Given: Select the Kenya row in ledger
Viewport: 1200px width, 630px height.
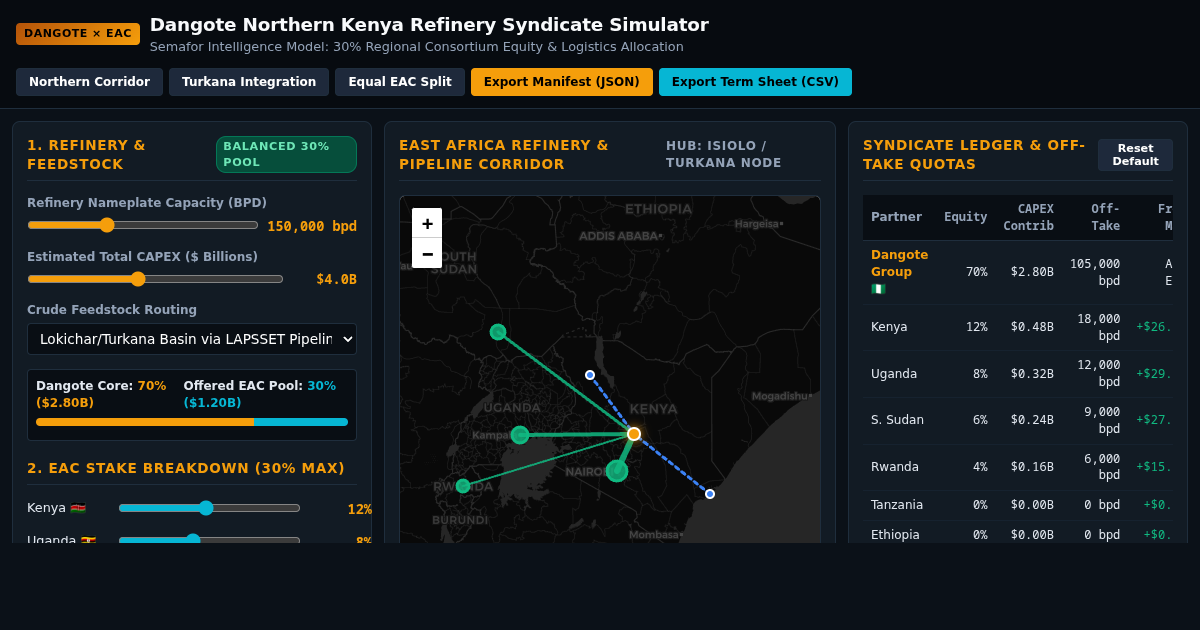Looking at the screenshot, I should pyautogui.click(x=1018, y=327).
